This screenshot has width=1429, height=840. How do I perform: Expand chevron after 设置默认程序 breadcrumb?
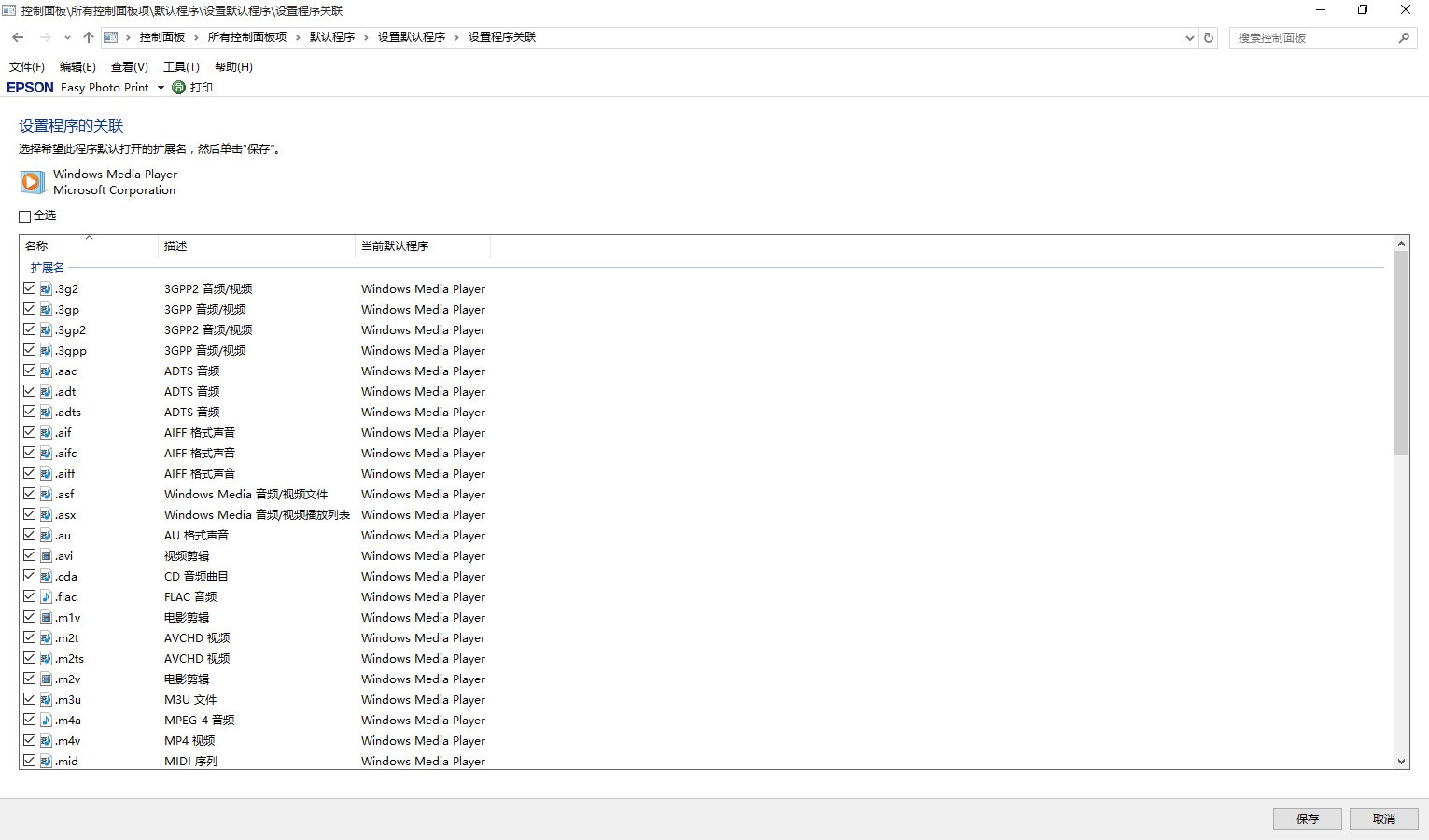(456, 37)
